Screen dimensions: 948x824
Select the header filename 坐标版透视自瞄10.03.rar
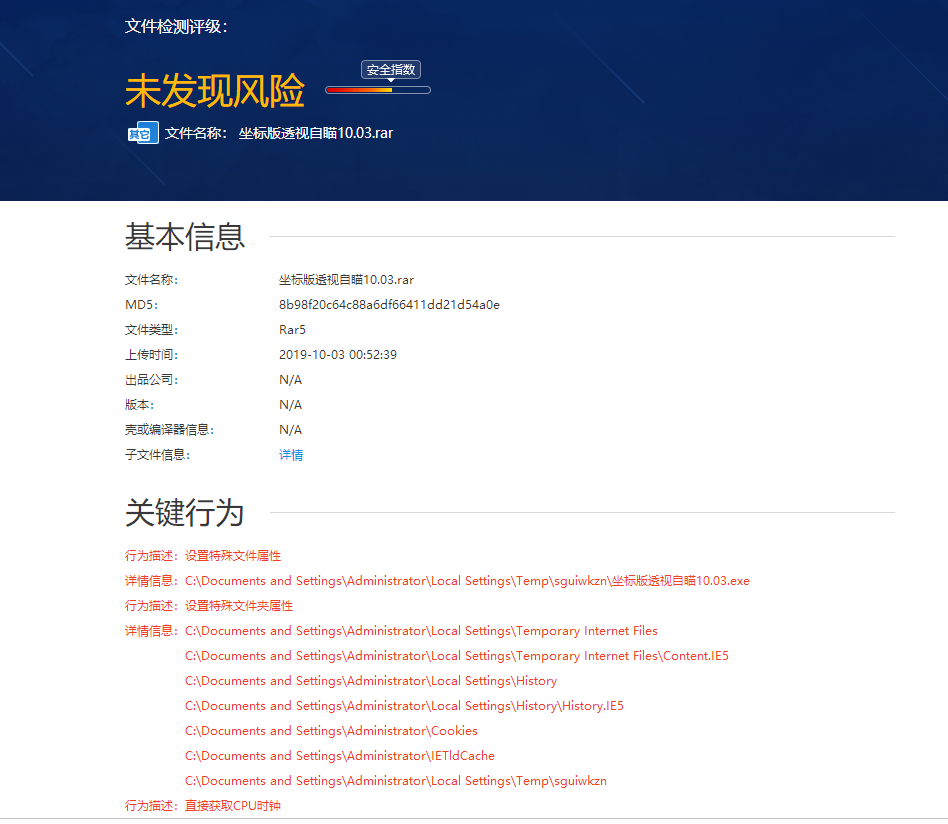tap(316, 133)
